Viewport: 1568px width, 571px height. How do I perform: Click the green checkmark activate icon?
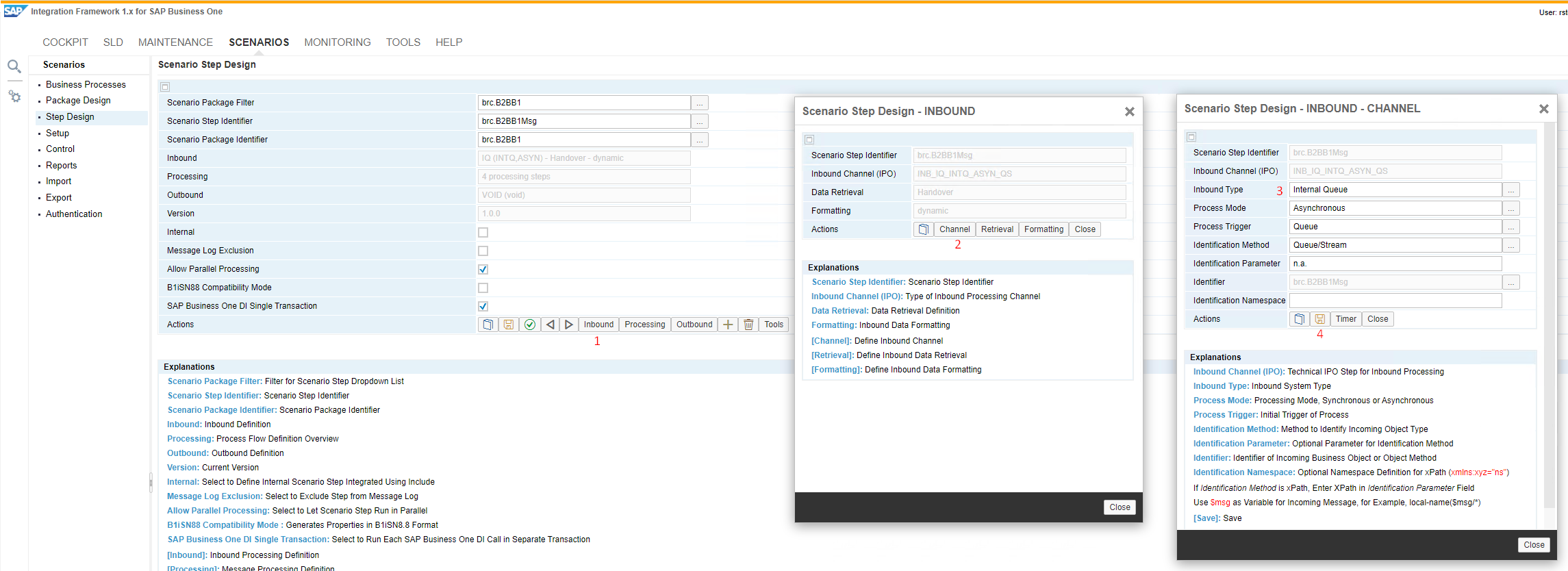coord(530,325)
